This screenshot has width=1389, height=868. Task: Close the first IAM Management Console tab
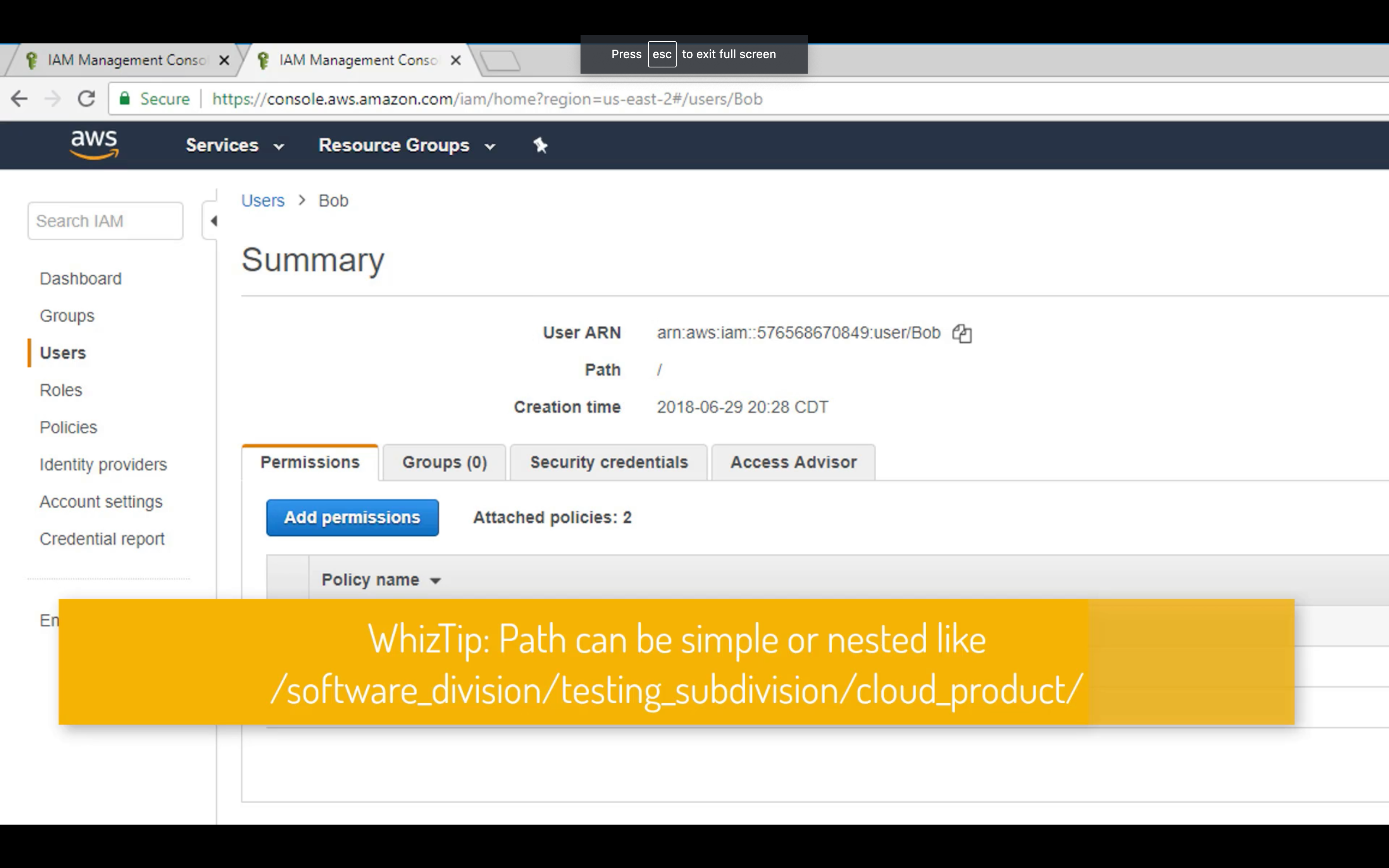(224, 60)
